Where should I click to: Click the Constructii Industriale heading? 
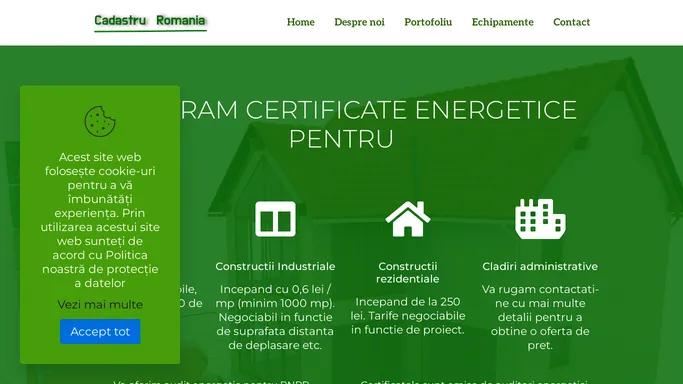[275, 266]
